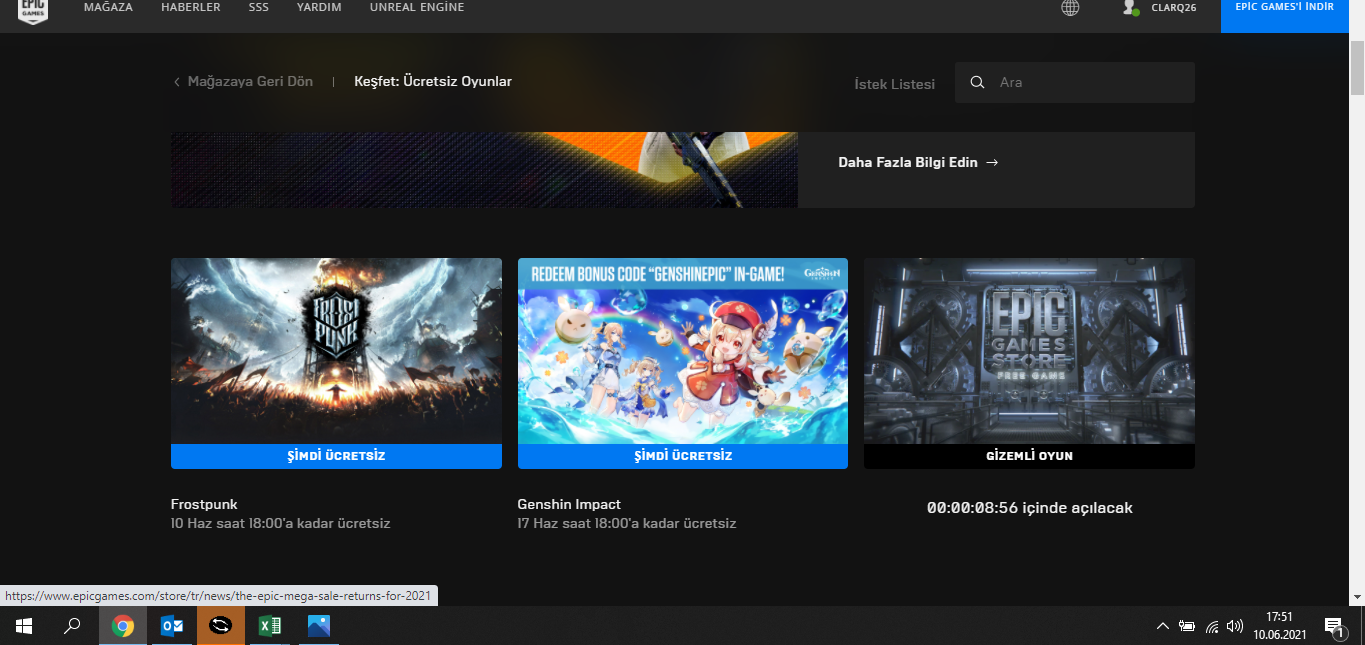Screen dimensions: 1365x645
Task: Open the orange taskbar app icon
Action: click(221, 626)
